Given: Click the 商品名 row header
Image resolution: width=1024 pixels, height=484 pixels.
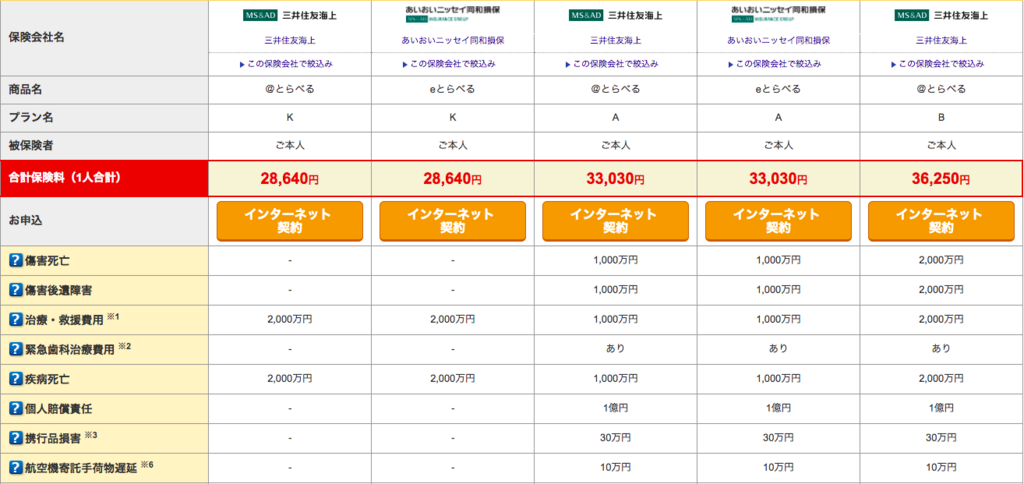Looking at the screenshot, I should tap(104, 90).
